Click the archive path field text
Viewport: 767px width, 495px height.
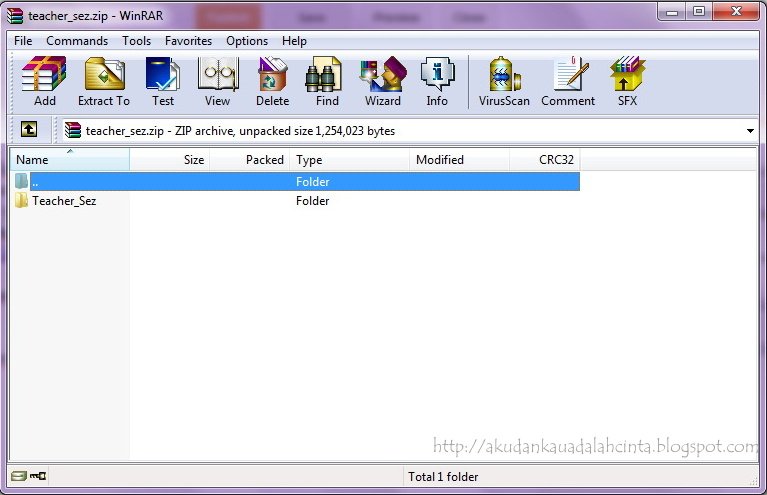point(240,131)
